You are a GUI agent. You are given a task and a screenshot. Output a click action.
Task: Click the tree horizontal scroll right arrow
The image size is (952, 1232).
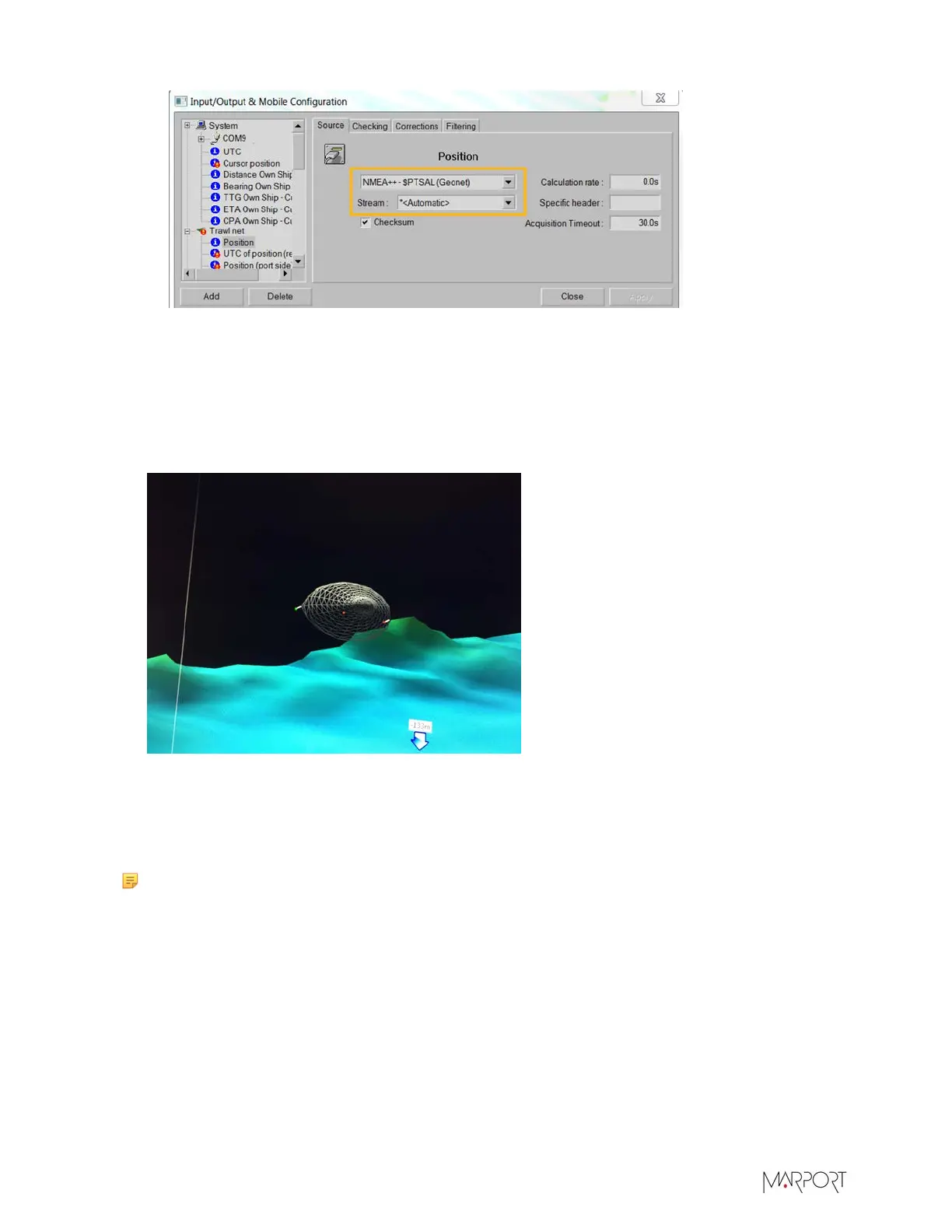[285, 274]
